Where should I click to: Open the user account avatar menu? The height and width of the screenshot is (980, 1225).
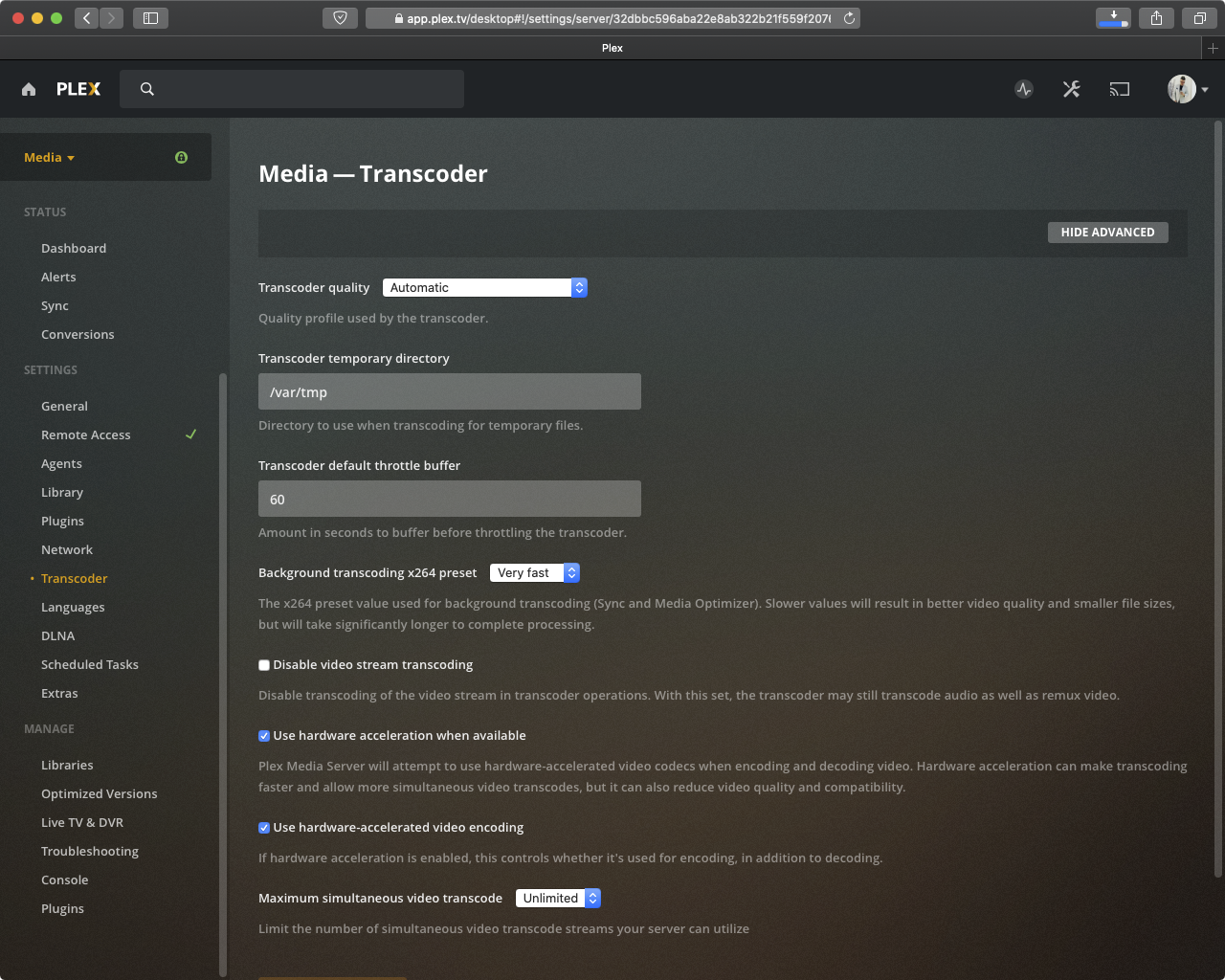pos(1188,89)
